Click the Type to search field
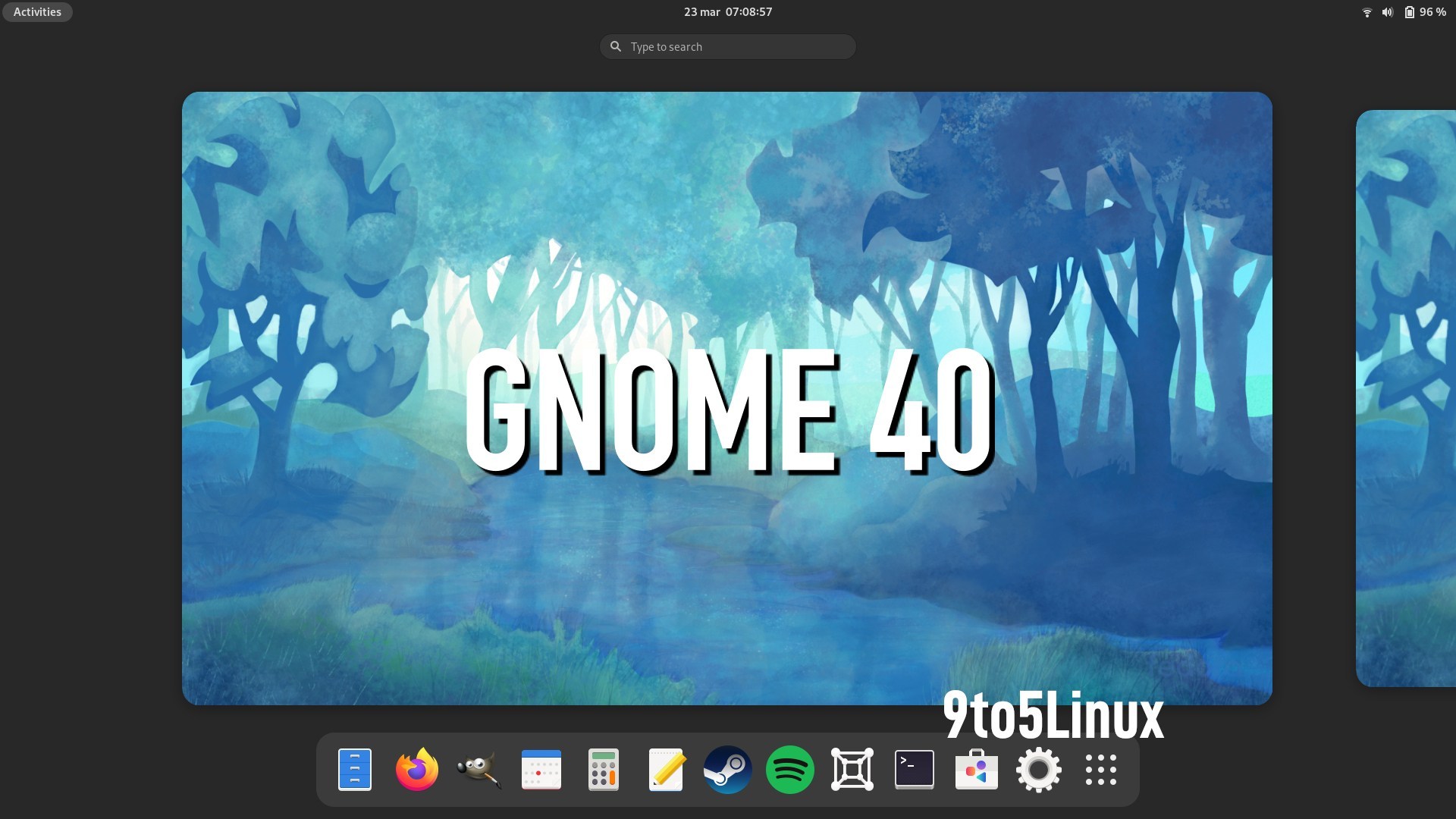The width and height of the screenshot is (1456, 819). tap(727, 46)
